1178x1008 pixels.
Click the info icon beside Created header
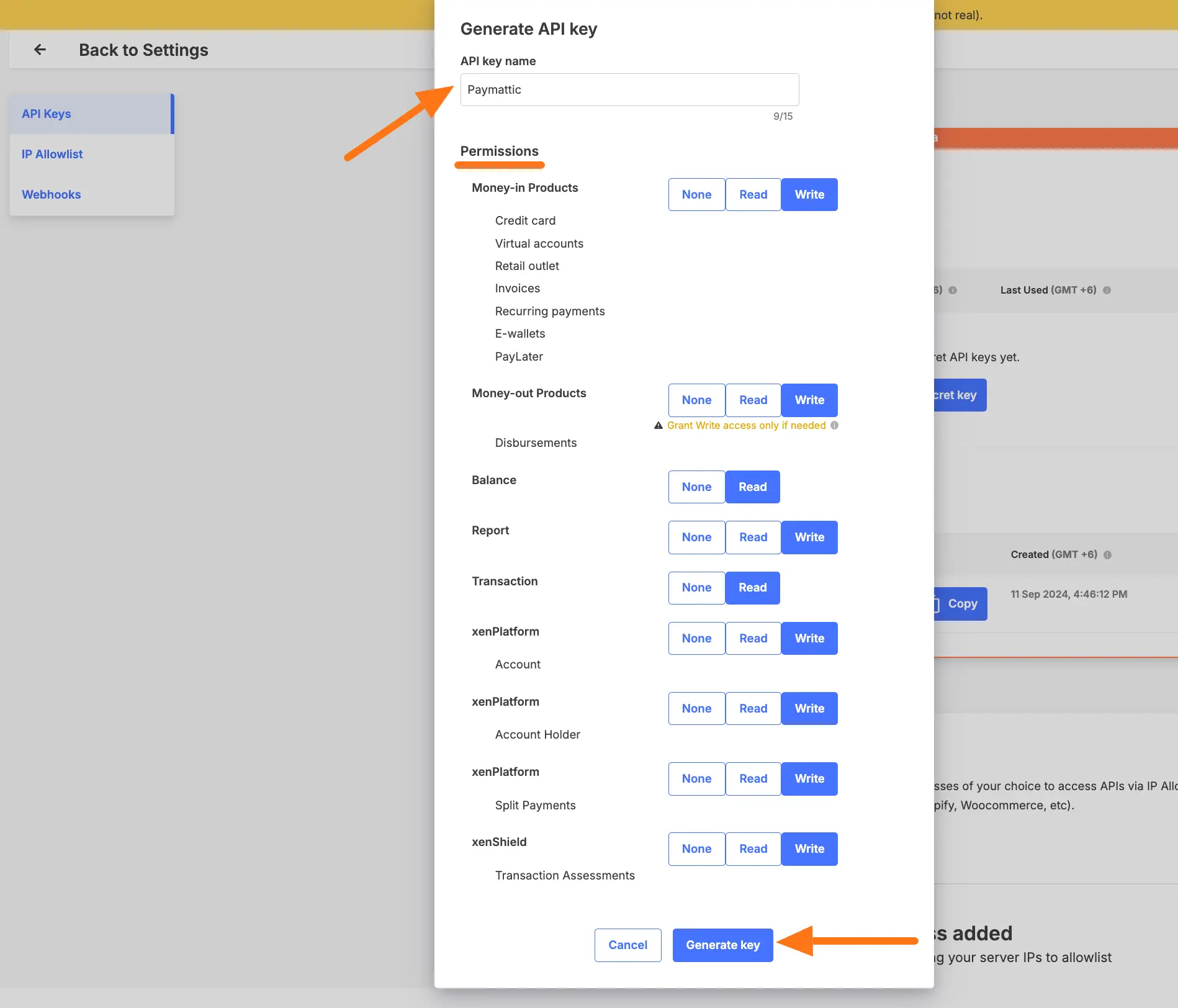tap(1108, 554)
